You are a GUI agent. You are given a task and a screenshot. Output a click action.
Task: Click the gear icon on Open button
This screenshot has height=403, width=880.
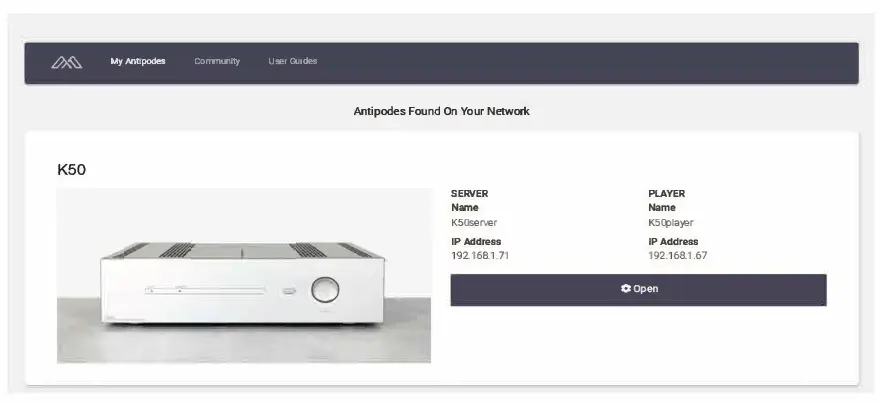[x=626, y=288]
